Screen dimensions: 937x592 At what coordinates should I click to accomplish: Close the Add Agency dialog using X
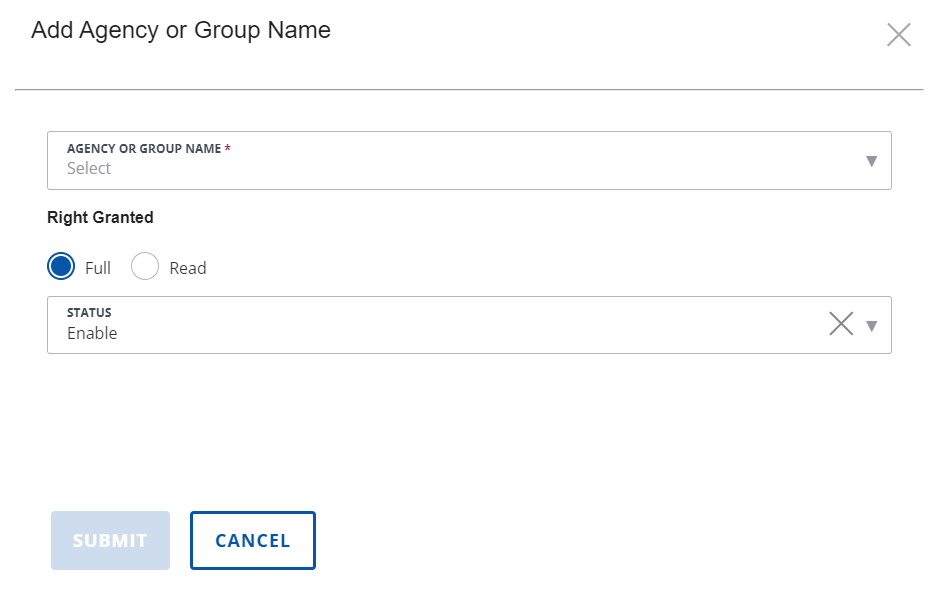coord(898,35)
